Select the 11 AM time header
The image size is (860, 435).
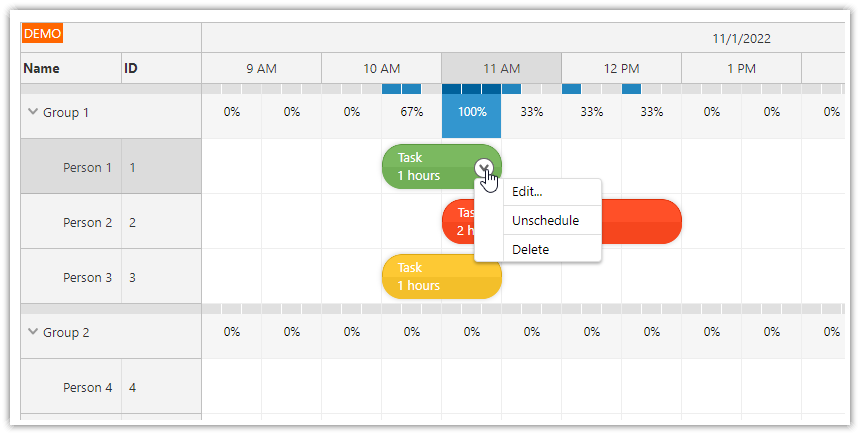(x=501, y=69)
